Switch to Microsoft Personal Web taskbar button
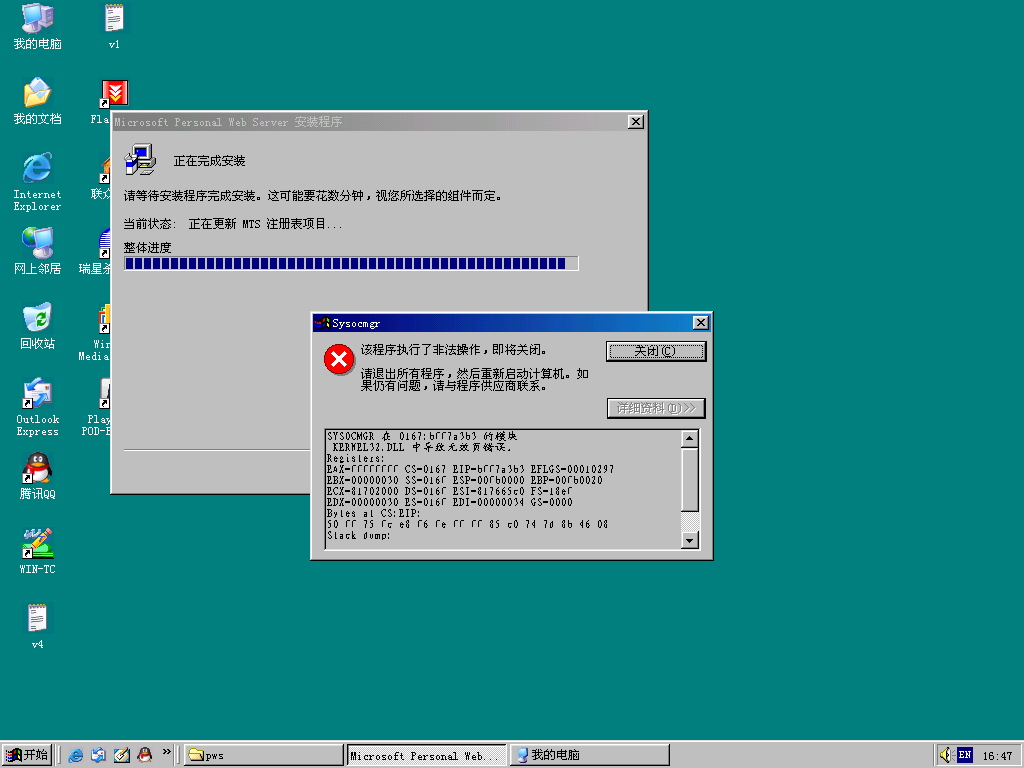The width and height of the screenshot is (1024, 768). pos(426,755)
